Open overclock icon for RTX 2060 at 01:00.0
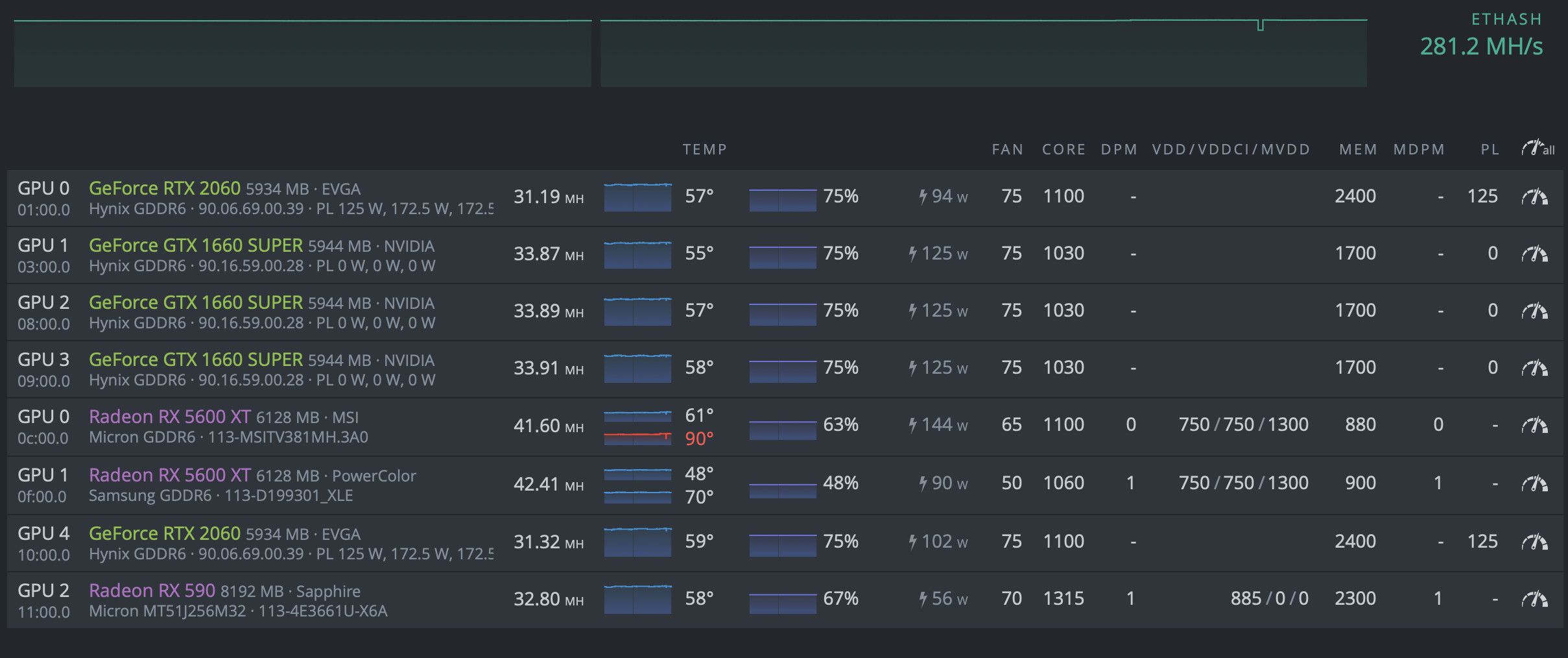This screenshot has height=658, width=1568. pos(1534,197)
